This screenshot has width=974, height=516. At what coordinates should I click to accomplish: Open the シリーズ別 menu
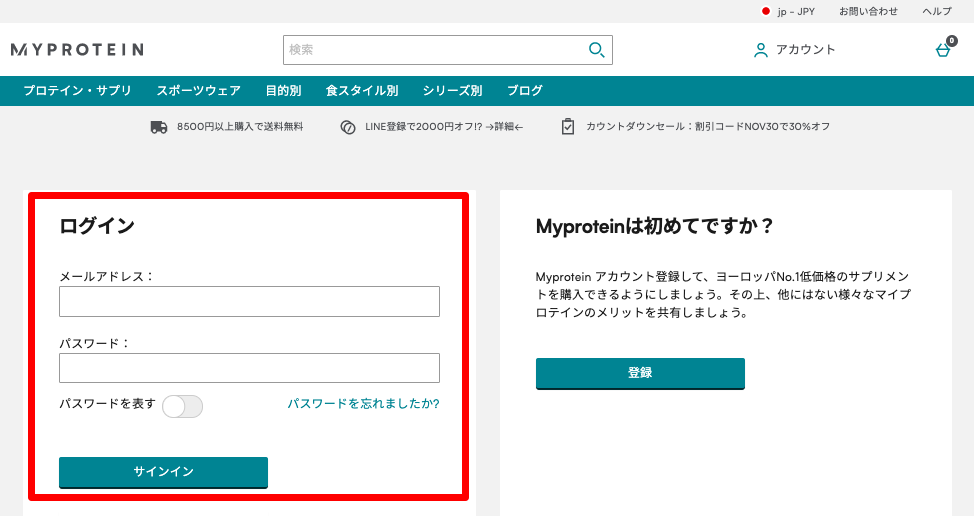[x=452, y=91]
